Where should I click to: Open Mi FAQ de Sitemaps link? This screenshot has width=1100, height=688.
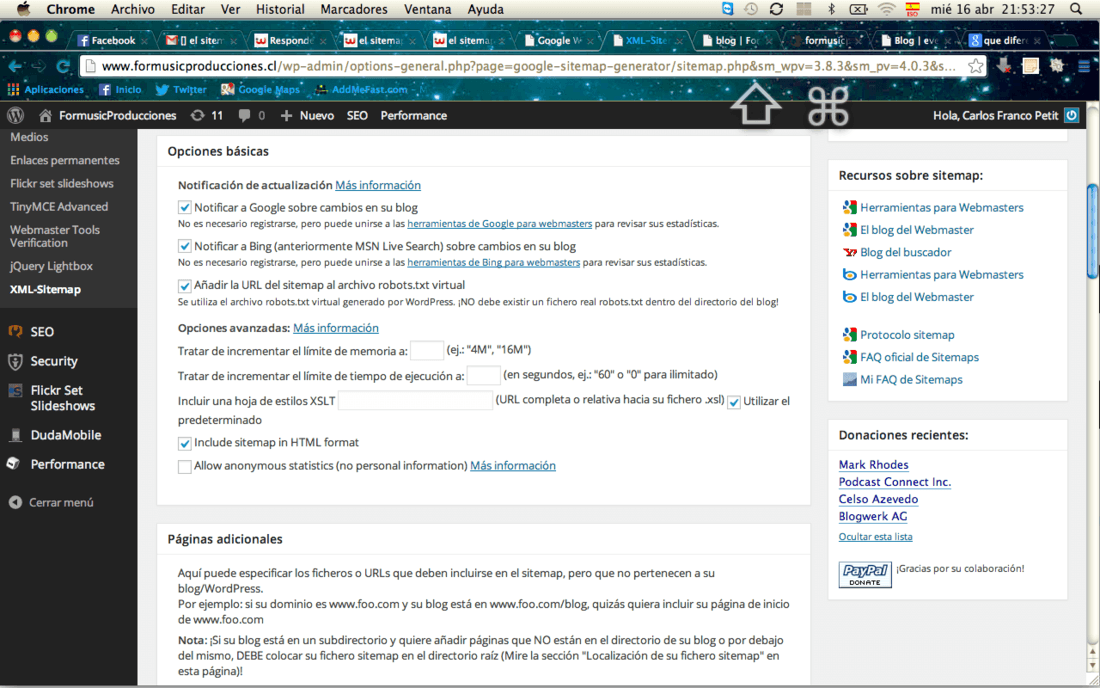click(x=911, y=379)
